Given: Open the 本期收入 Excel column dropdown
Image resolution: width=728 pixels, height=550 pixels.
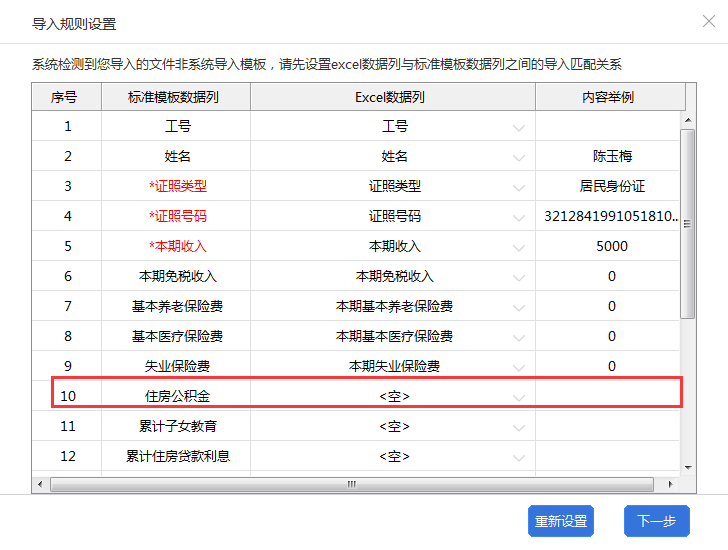Looking at the screenshot, I should pos(519,247).
